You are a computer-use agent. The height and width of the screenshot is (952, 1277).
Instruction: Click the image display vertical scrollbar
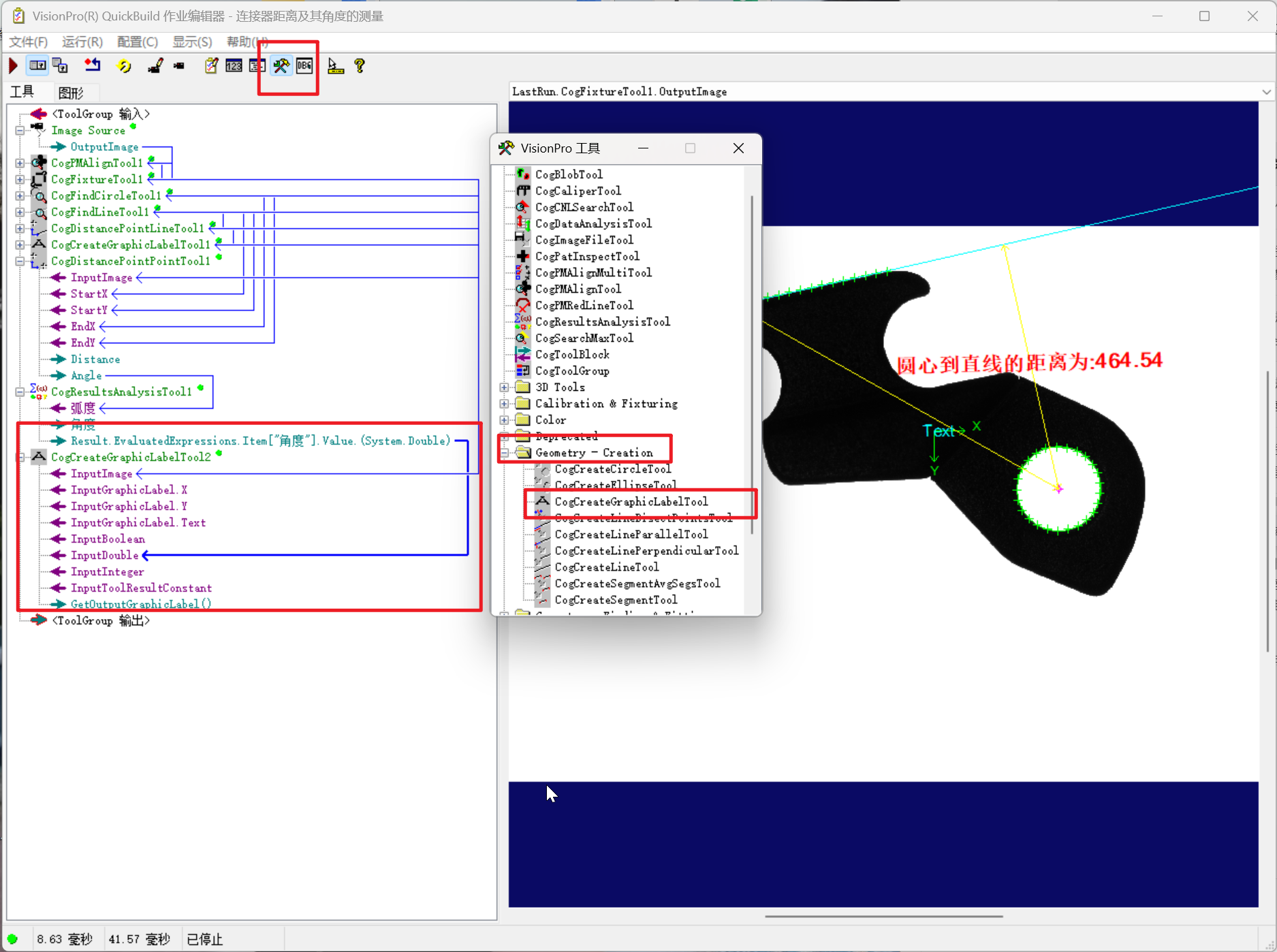click(1267, 511)
